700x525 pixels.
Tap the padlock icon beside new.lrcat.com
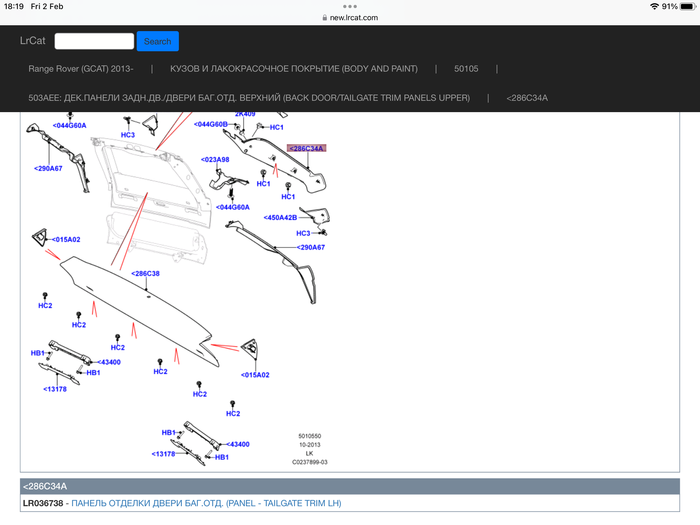(x=325, y=18)
